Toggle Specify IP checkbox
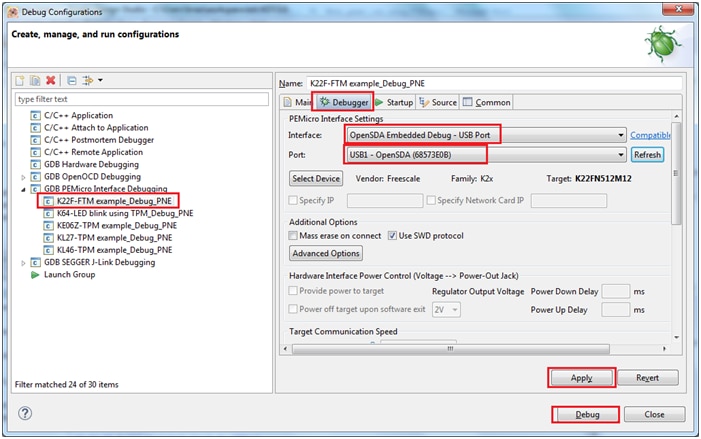Screen dimensions: 701x439 point(293,200)
